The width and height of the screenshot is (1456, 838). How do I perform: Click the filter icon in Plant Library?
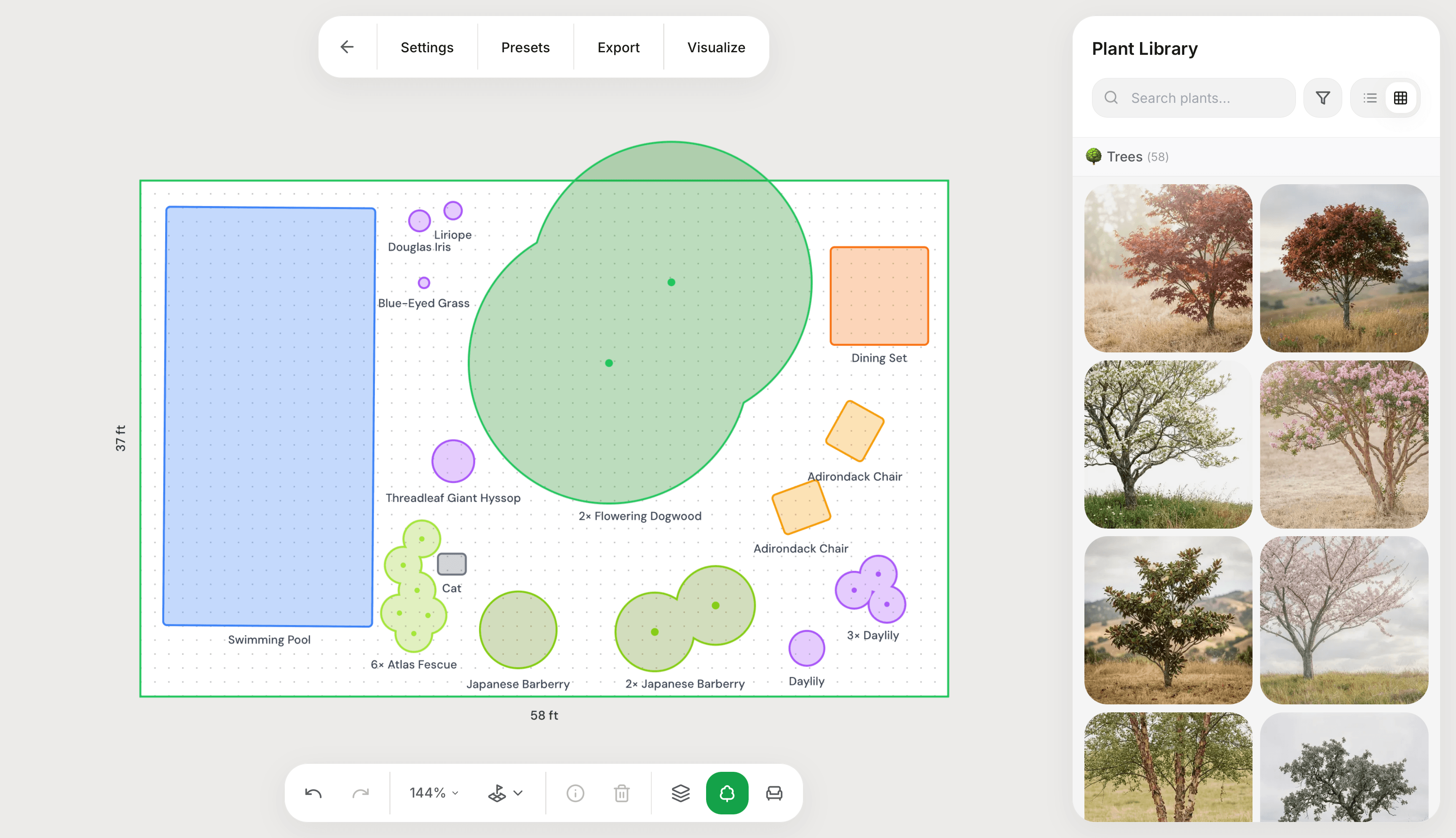point(1323,98)
